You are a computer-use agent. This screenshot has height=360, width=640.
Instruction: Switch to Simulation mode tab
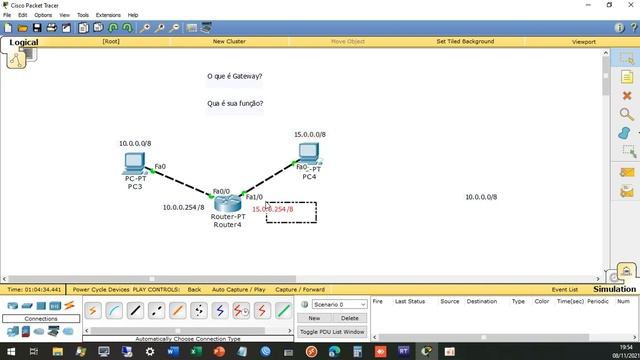614,289
